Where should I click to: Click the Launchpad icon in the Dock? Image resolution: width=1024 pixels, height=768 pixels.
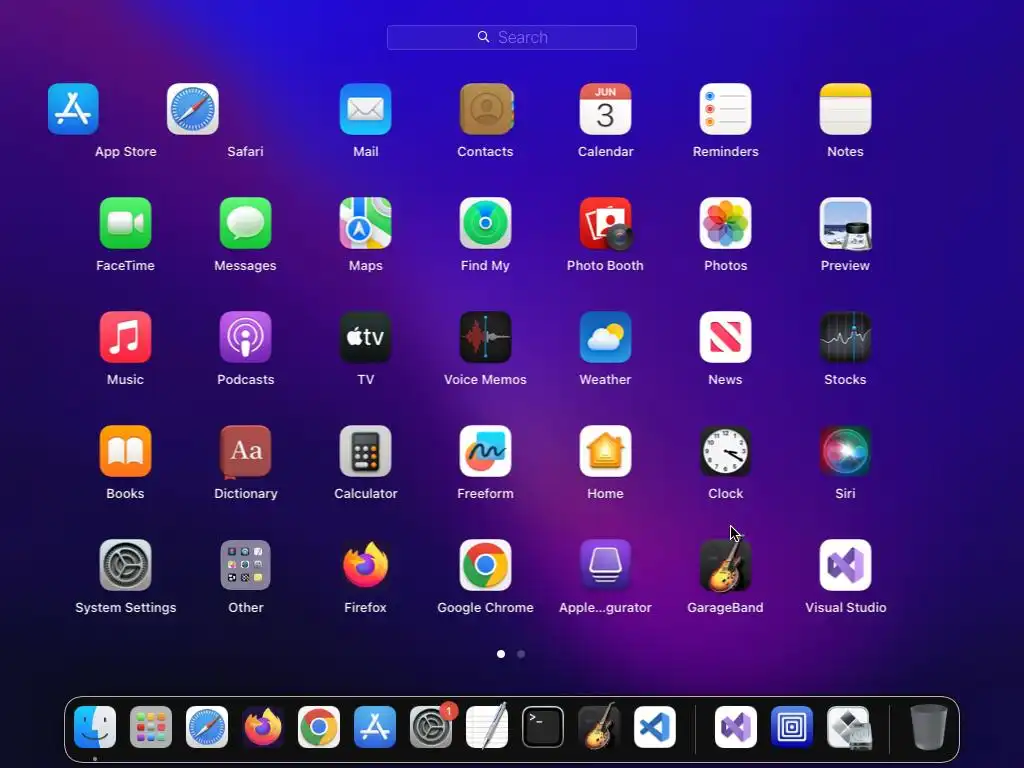coord(151,727)
